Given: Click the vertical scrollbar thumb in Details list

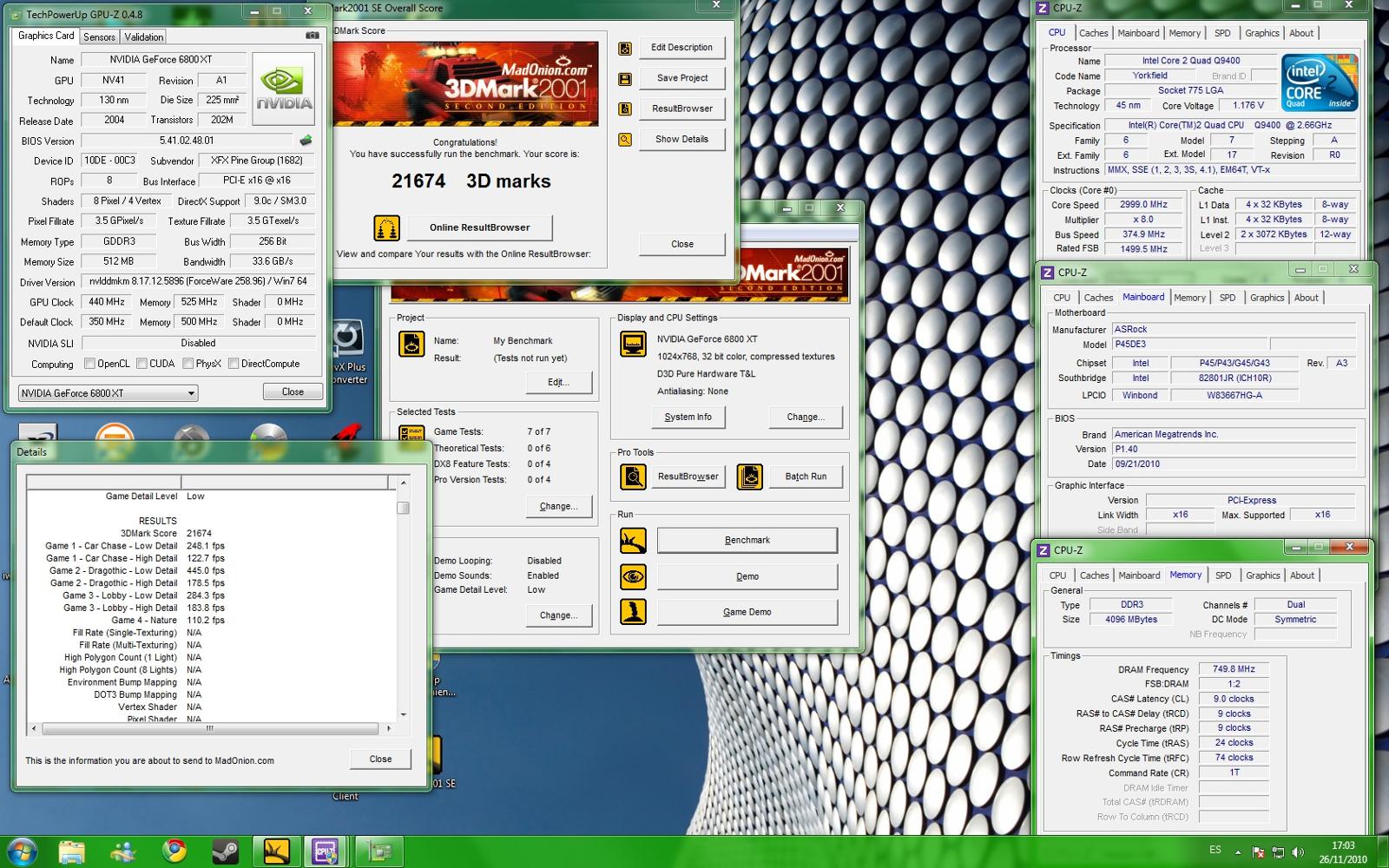Looking at the screenshot, I should click(403, 508).
